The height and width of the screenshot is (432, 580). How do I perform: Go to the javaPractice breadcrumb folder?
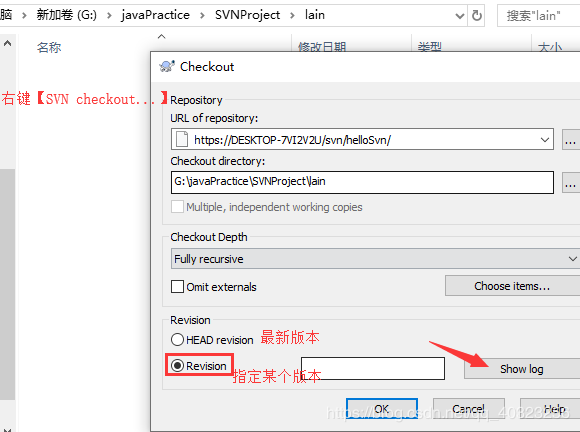(155, 15)
